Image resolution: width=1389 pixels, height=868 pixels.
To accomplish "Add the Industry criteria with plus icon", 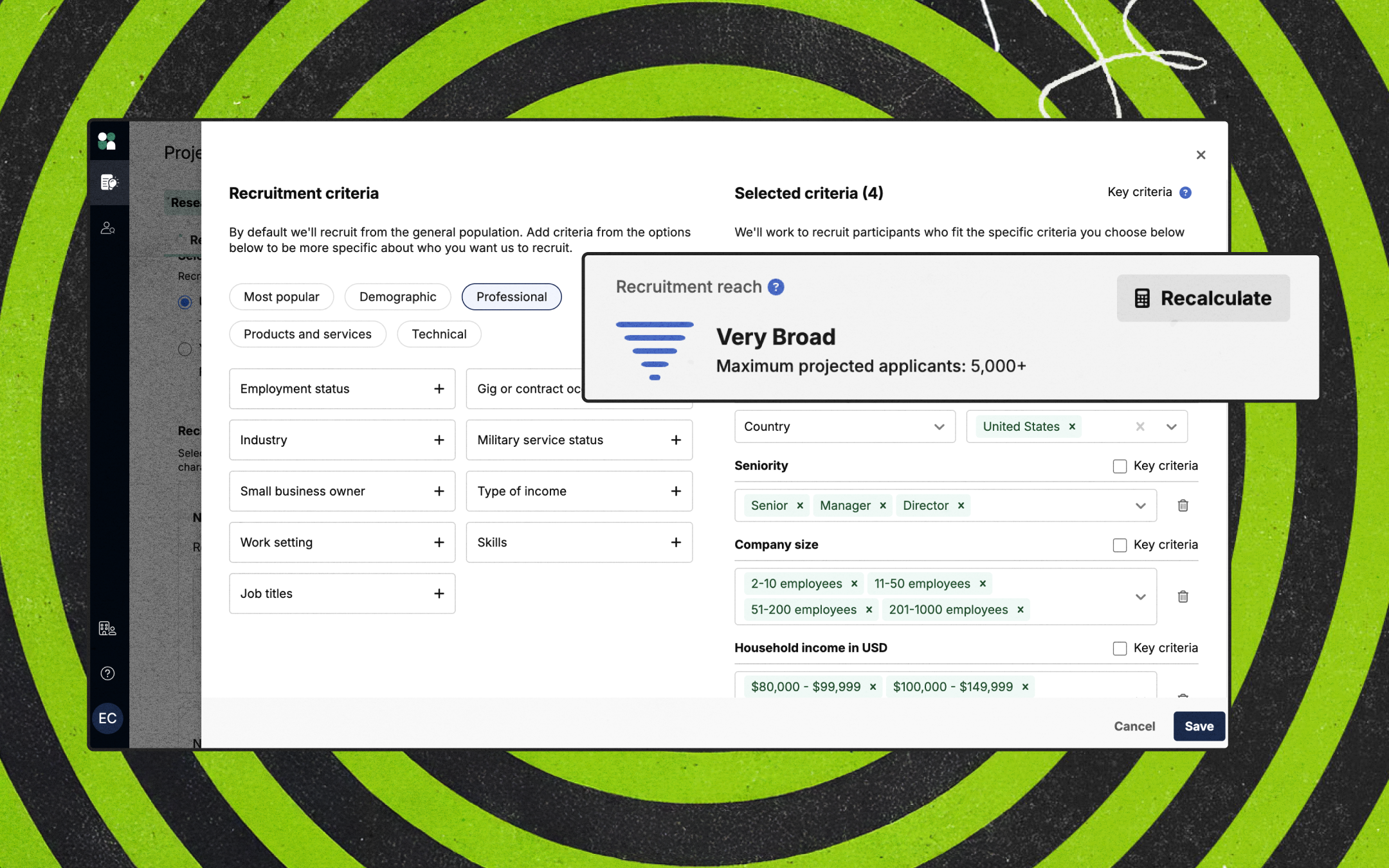I will (439, 440).
